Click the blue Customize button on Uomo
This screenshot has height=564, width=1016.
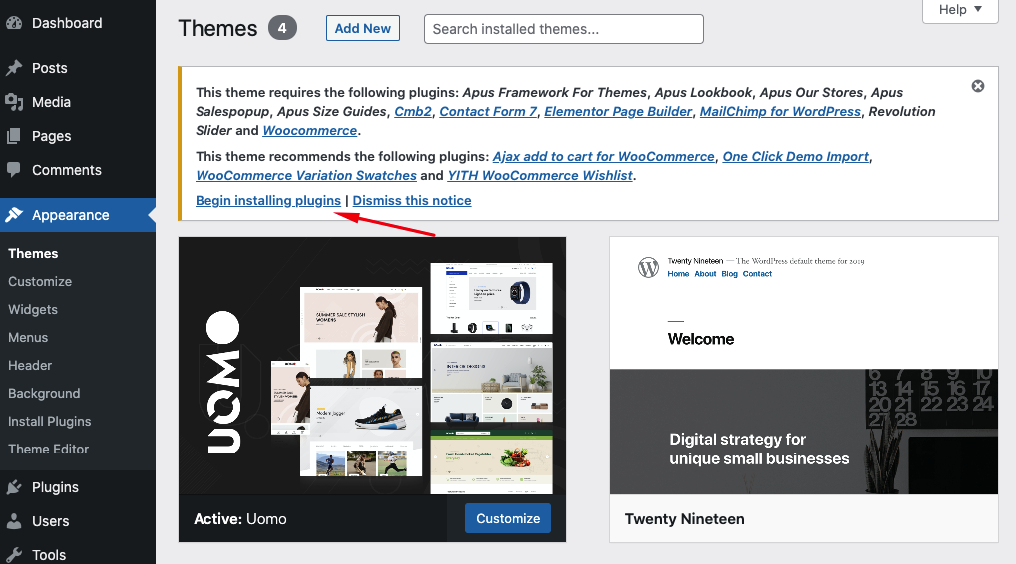(508, 518)
